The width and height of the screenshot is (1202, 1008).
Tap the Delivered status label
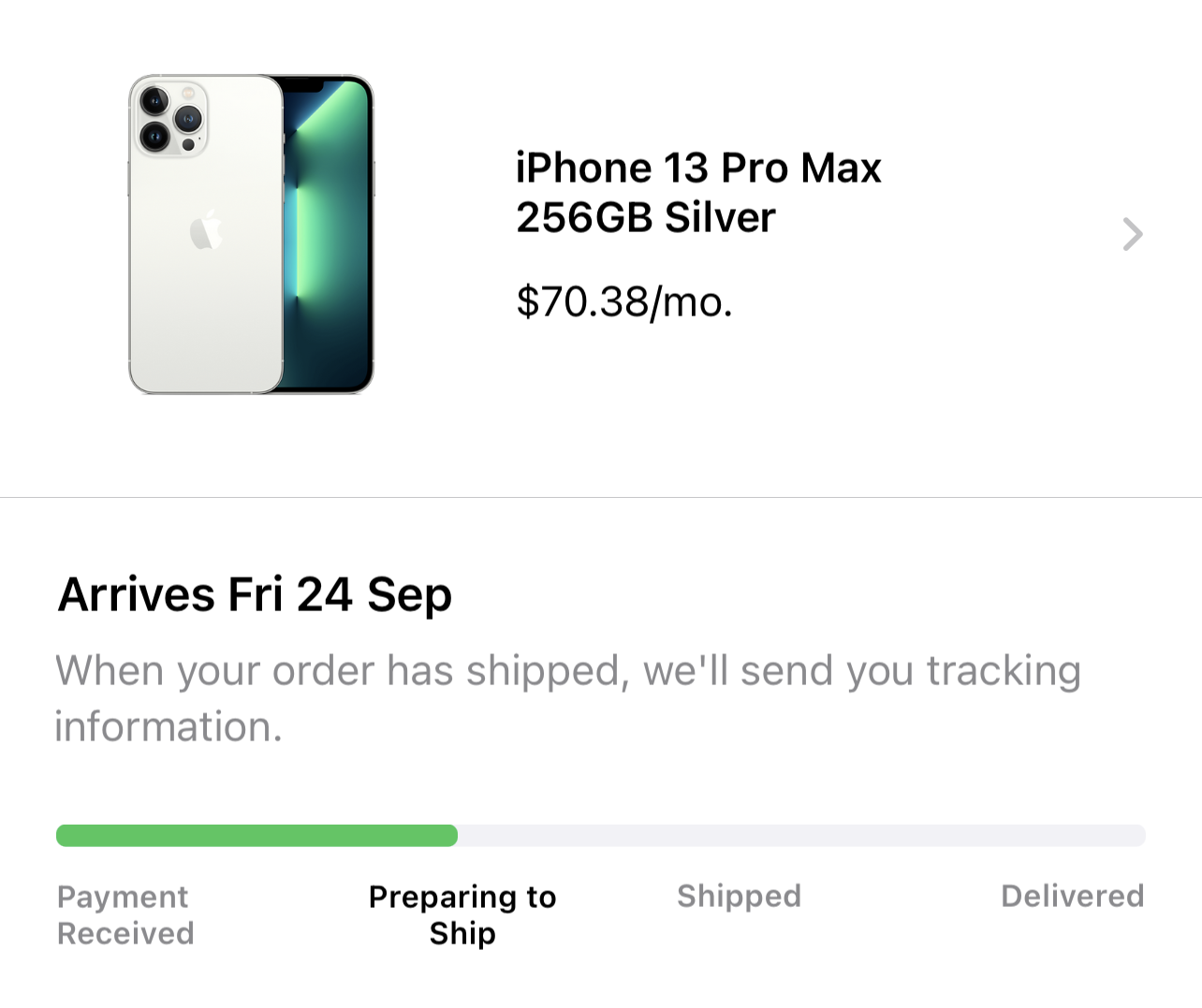click(1072, 896)
